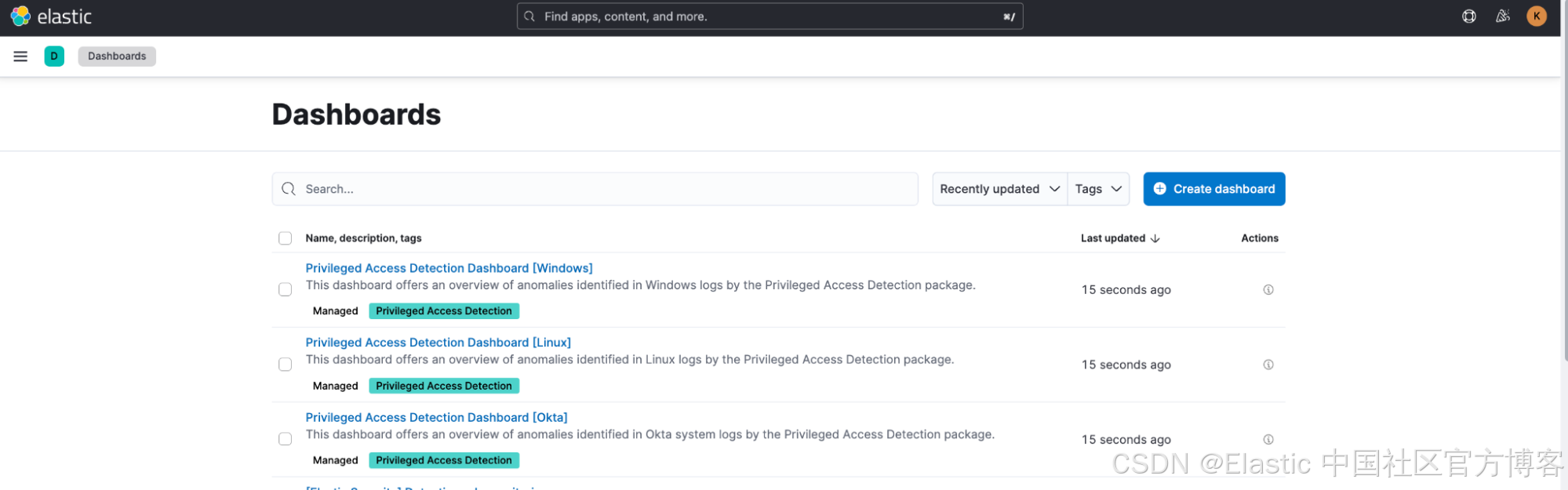Select the Linux dashboard checkbox
Screen dimensions: 1568x490
point(286,365)
